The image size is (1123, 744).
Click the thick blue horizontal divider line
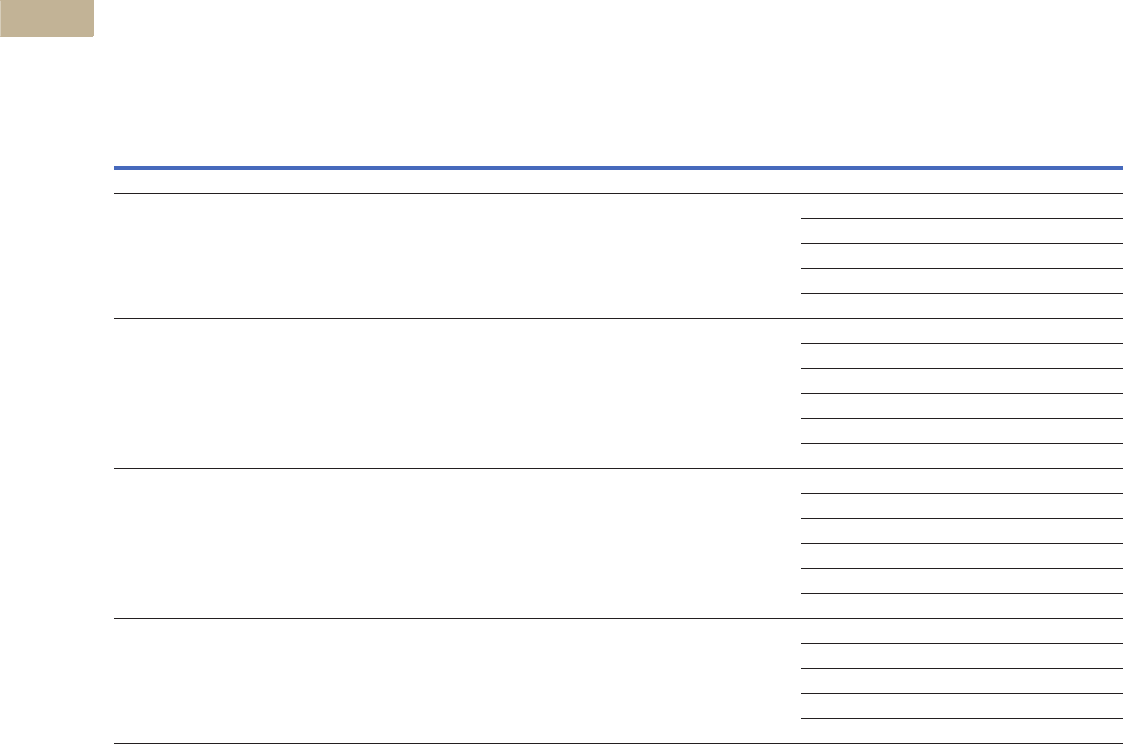(618, 168)
